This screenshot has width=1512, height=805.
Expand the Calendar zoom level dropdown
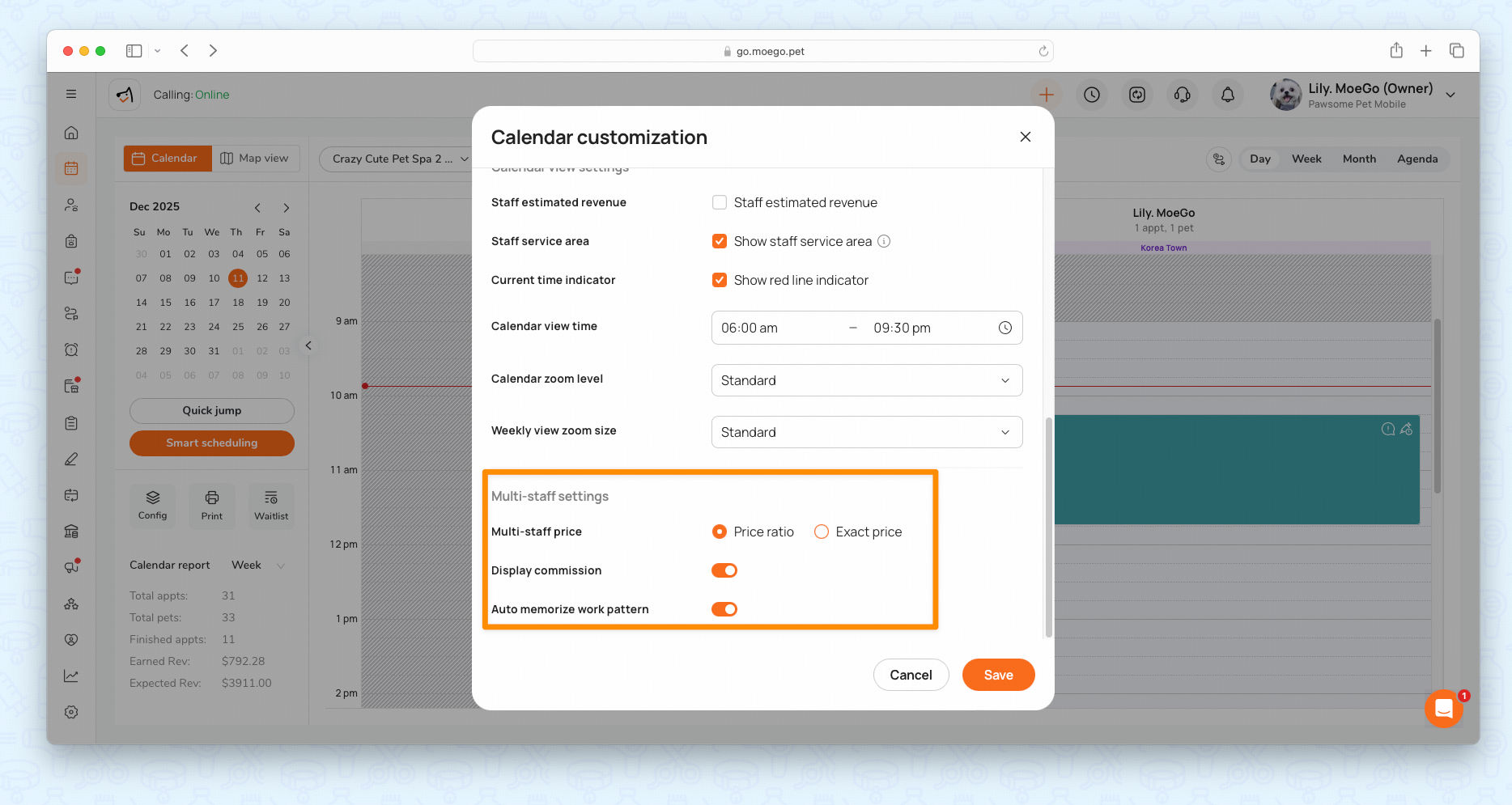(x=866, y=380)
